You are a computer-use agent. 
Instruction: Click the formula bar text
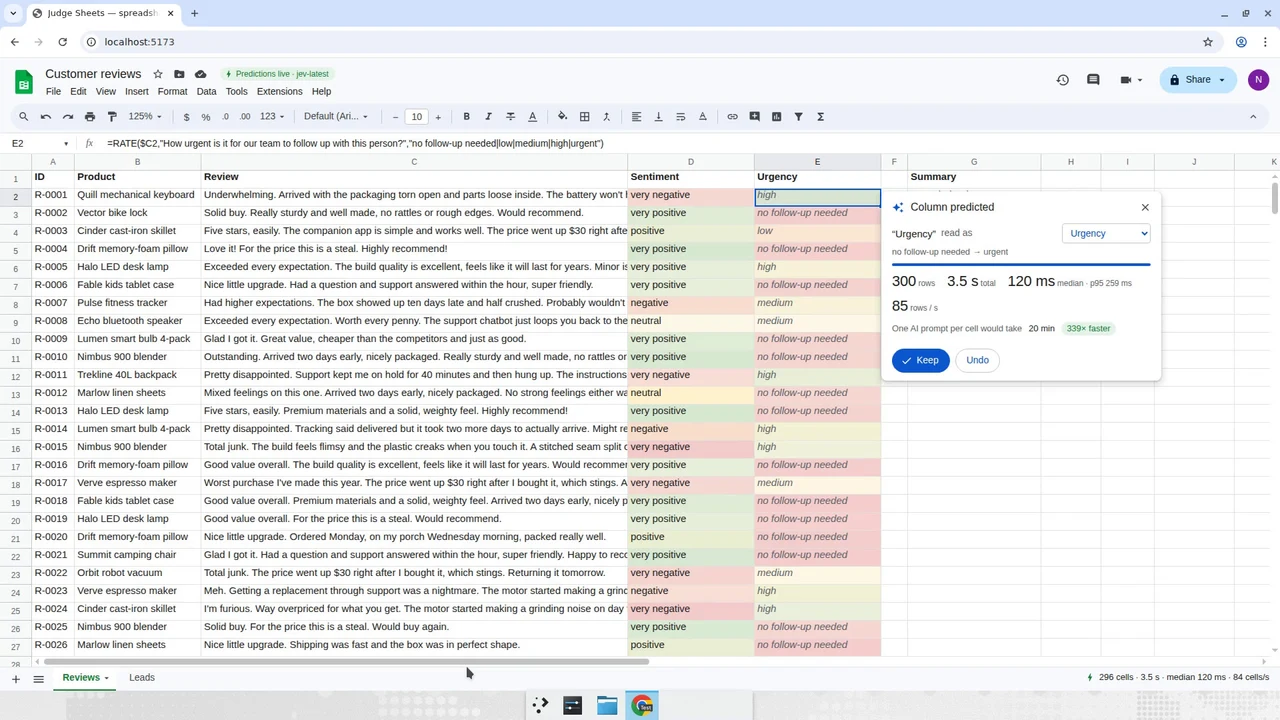[x=355, y=144]
